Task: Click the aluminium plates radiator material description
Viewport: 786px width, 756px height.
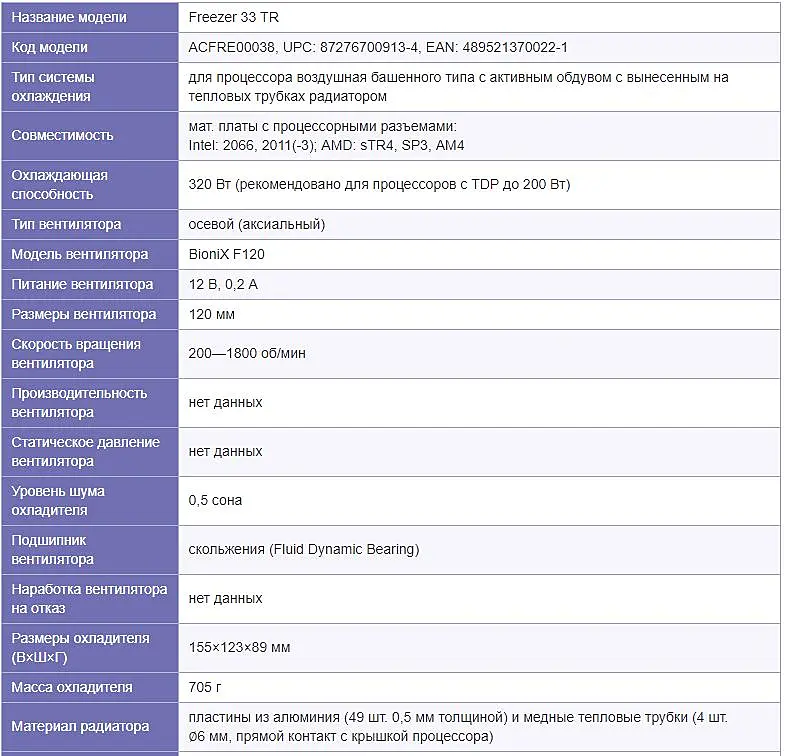Action: tap(458, 727)
